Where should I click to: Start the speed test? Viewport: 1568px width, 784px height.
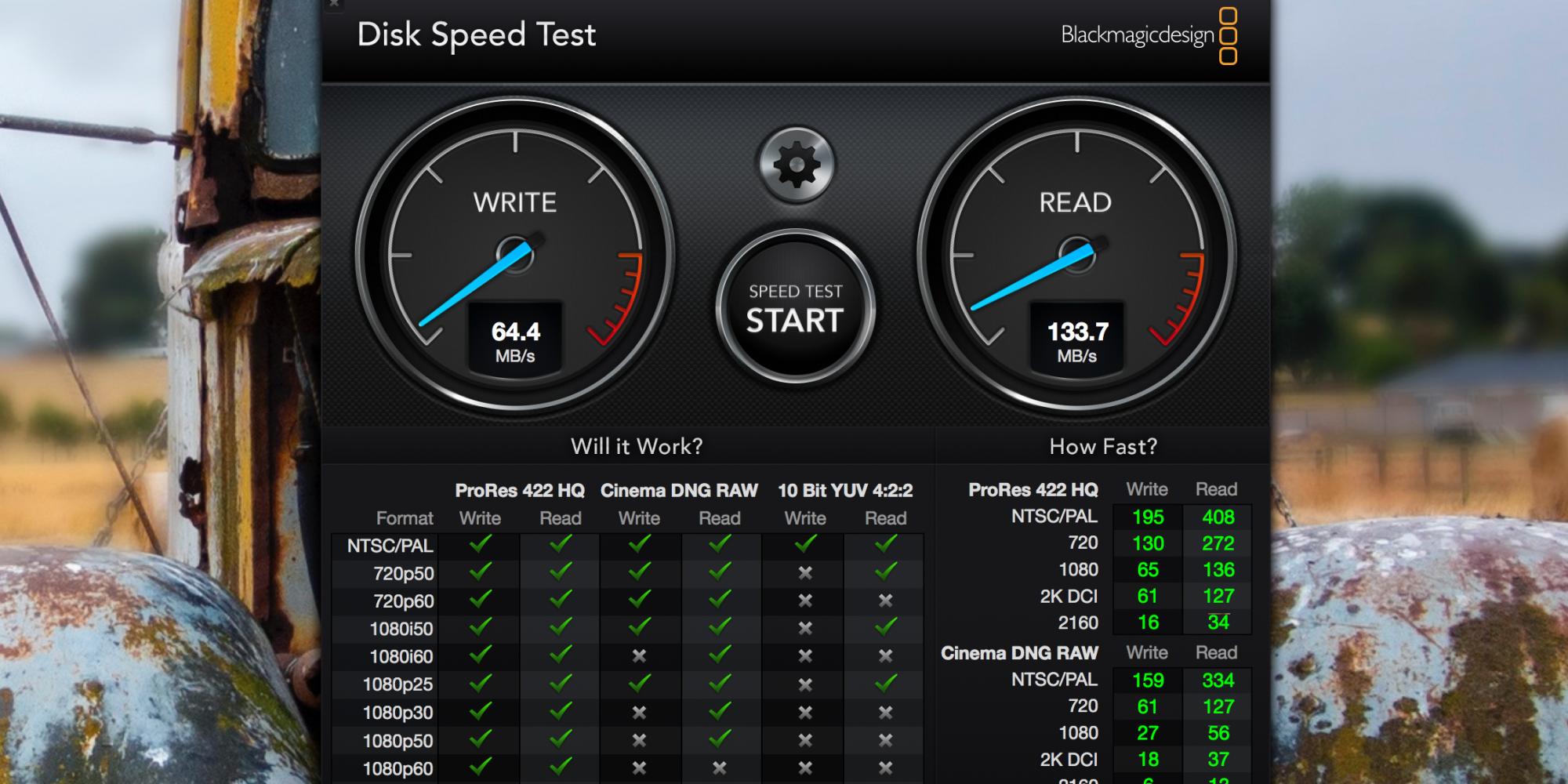(795, 307)
